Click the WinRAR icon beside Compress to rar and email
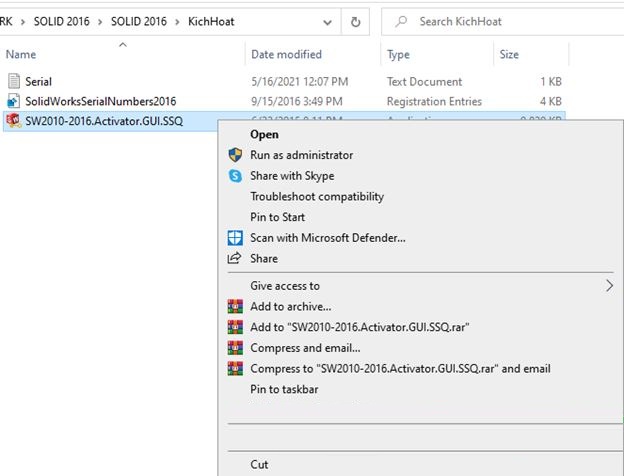Screen dimensions: 624x476 (x=235, y=369)
